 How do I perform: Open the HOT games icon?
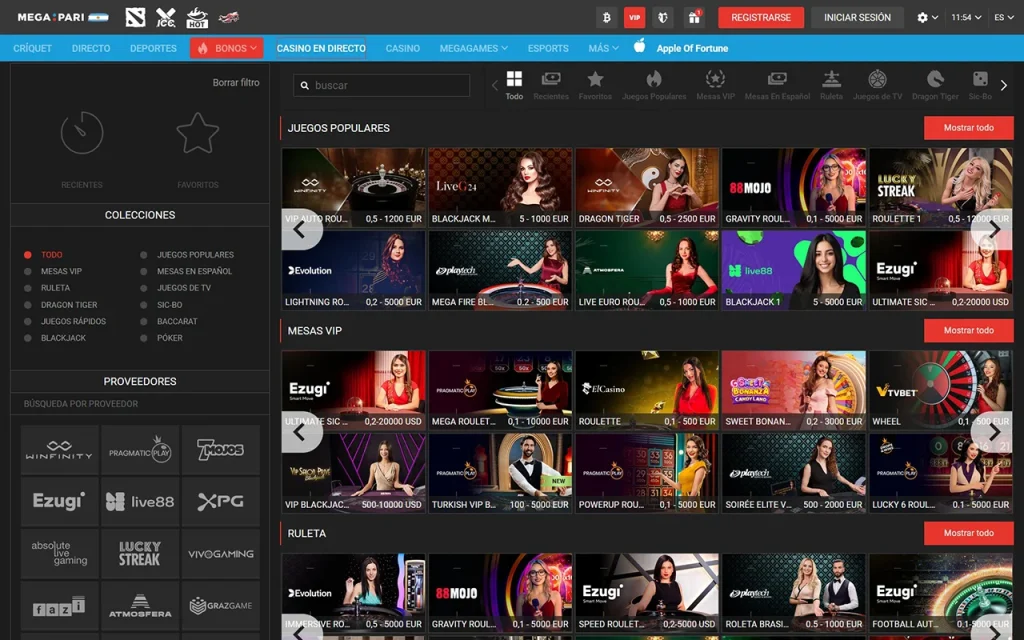coord(197,18)
